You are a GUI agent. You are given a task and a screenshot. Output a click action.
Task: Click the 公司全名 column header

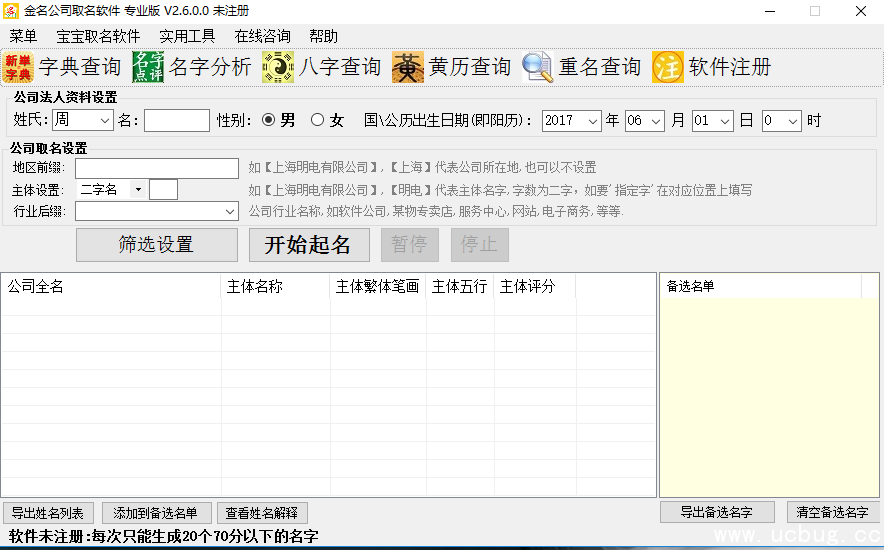tap(111, 286)
